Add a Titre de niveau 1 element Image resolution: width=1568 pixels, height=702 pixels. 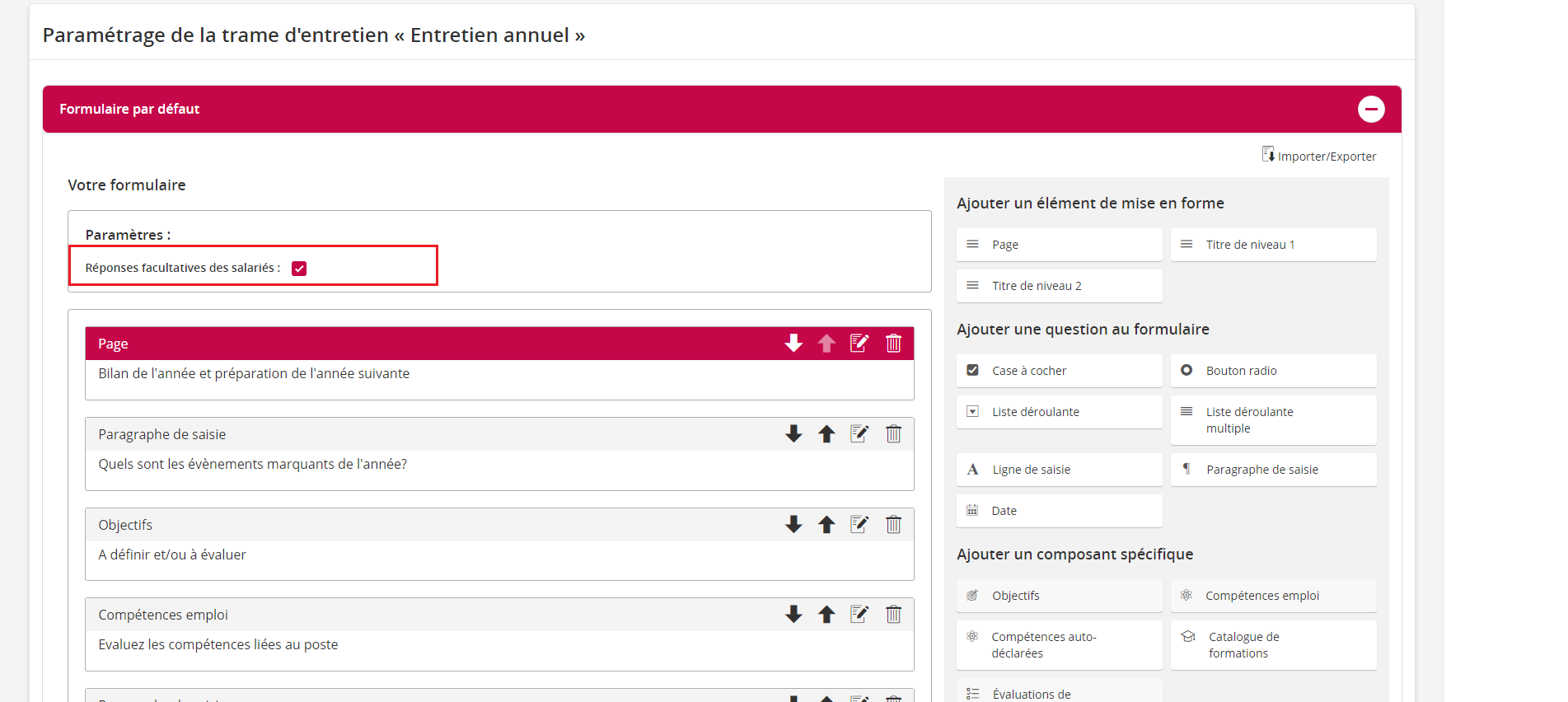[1273, 245]
